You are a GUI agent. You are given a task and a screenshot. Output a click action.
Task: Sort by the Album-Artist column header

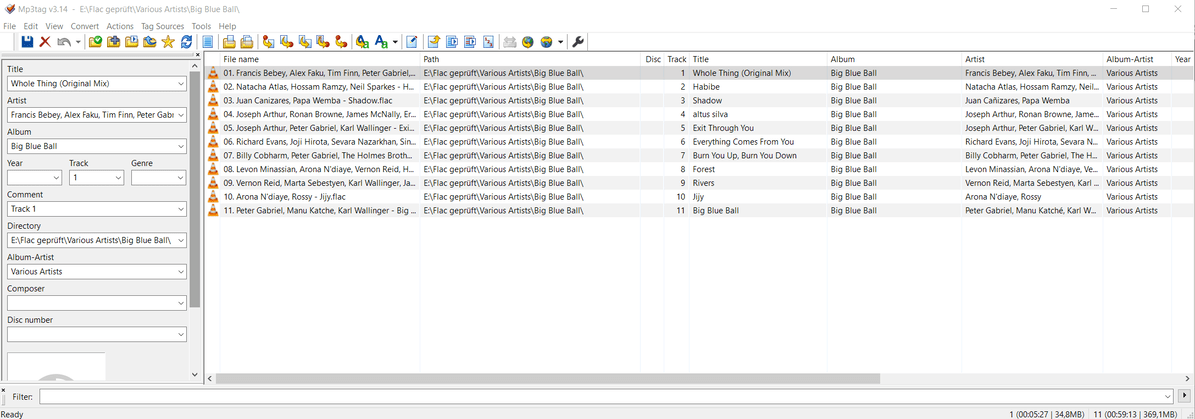click(1137, 59)
